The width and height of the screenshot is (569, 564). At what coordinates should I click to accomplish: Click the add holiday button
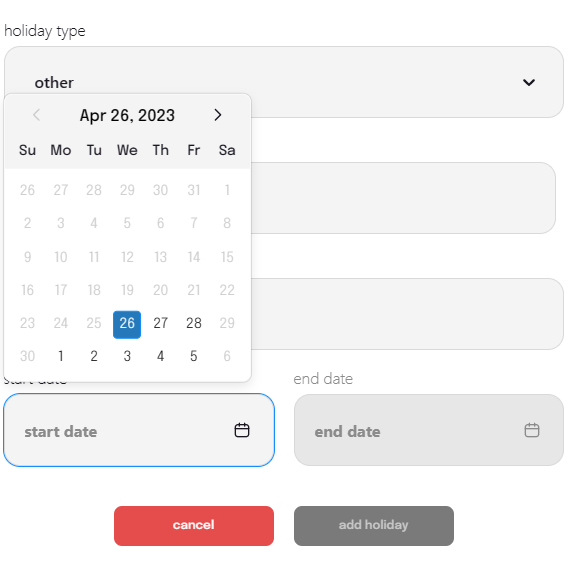374,526
